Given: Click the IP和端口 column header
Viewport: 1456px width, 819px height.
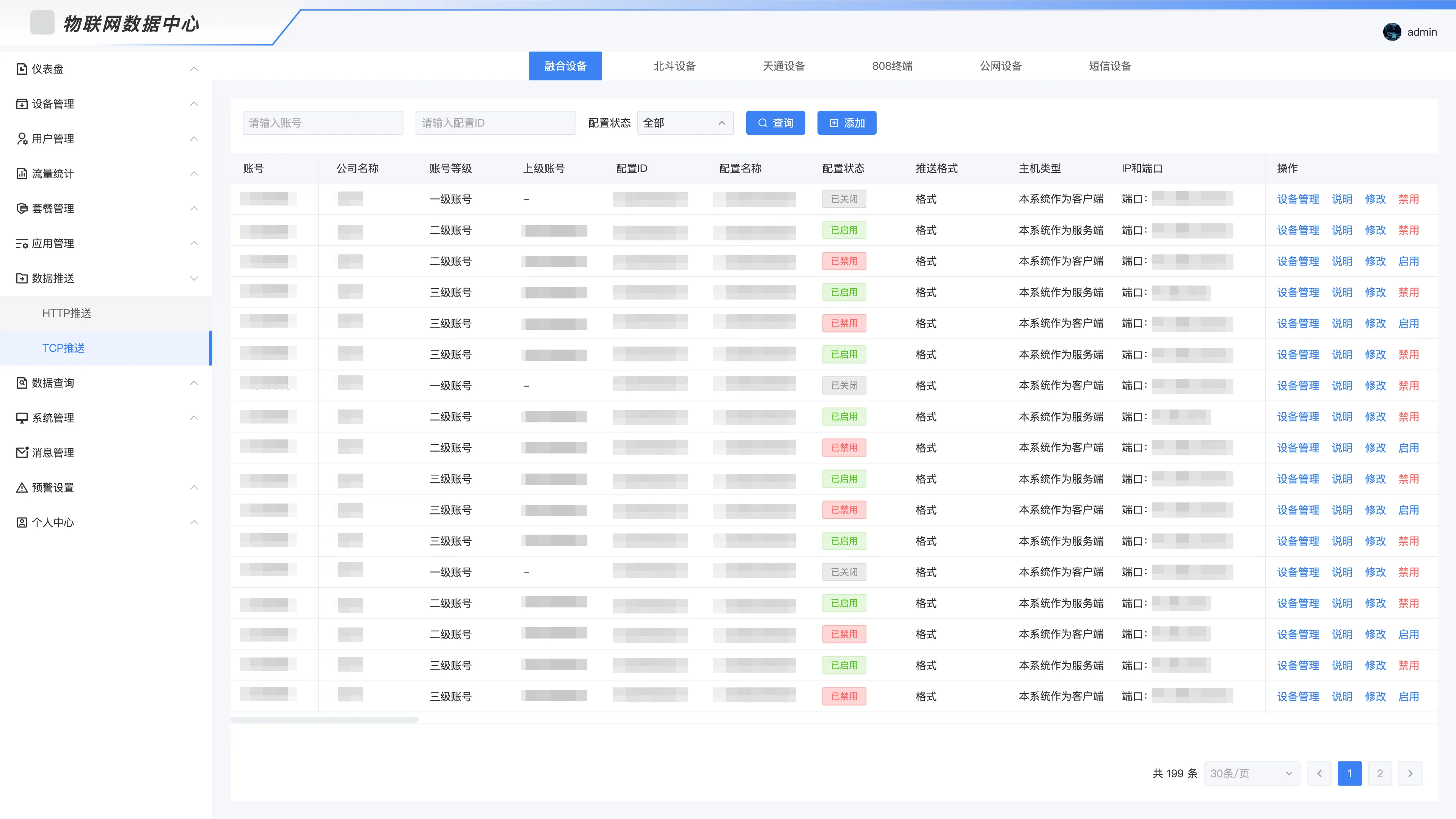Looking at the screenshot, I should (1142, 168).
